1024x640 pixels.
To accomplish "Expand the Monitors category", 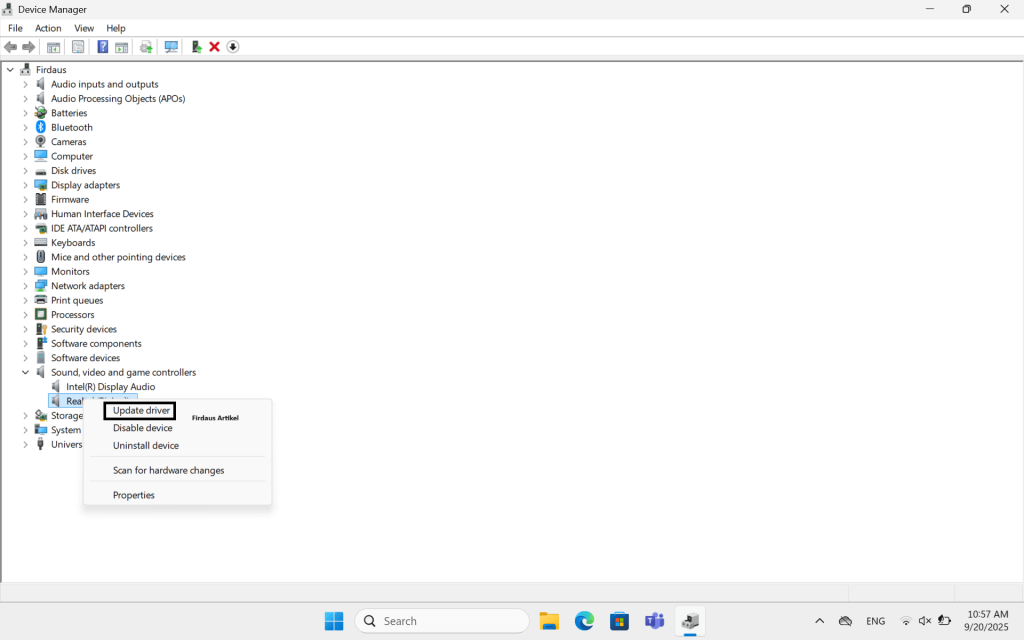I will click(x=25, y=272).
